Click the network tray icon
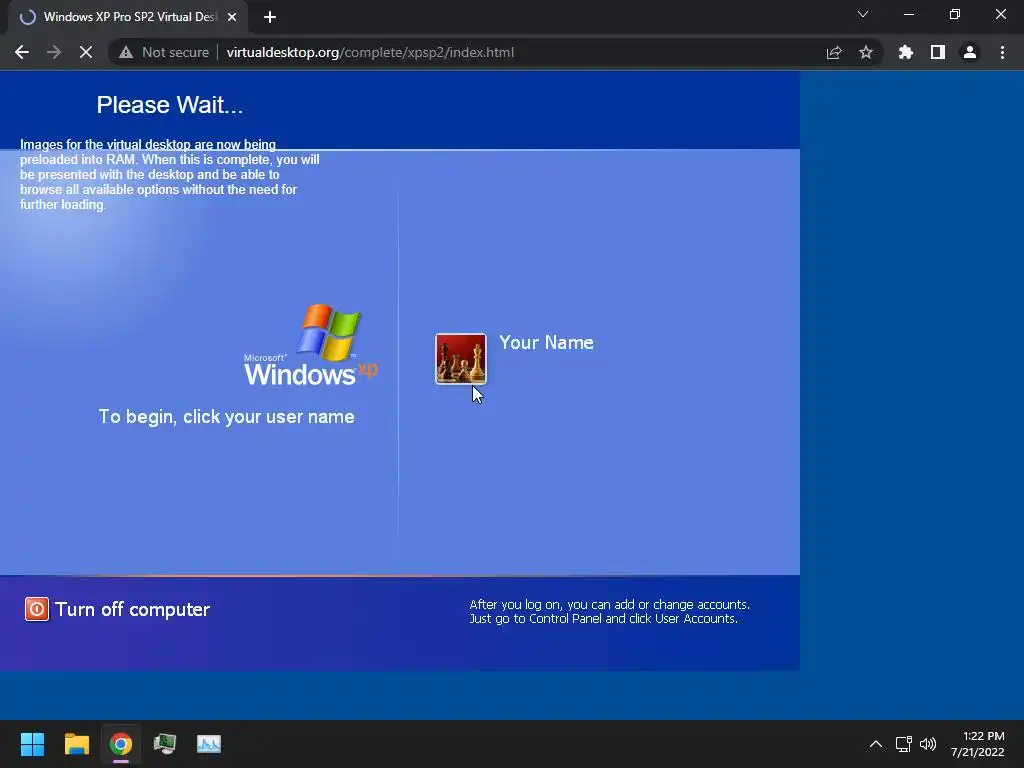The image size is (1024, 768). 904,744
